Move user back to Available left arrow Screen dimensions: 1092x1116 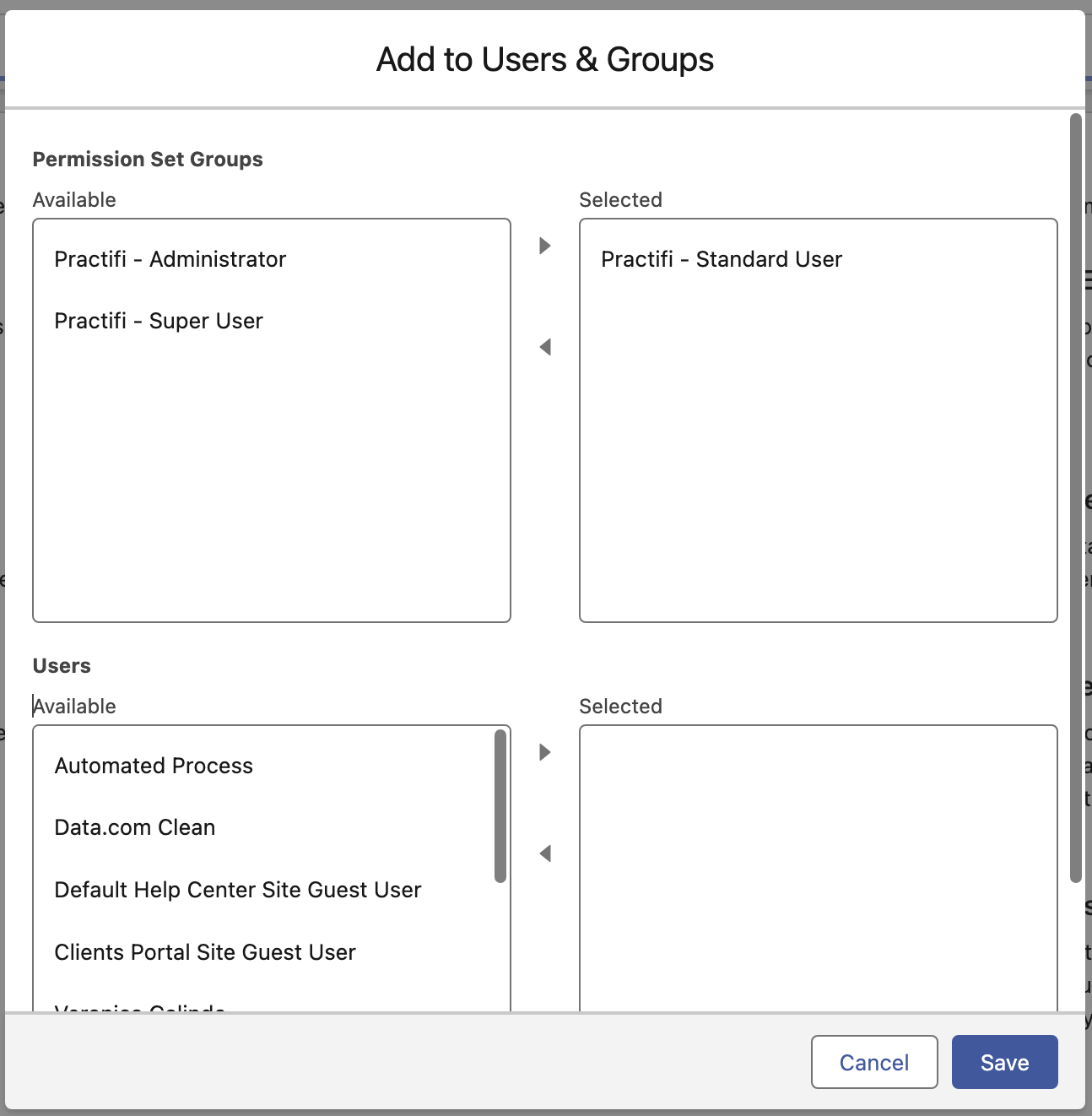click(x=545, y=853)
